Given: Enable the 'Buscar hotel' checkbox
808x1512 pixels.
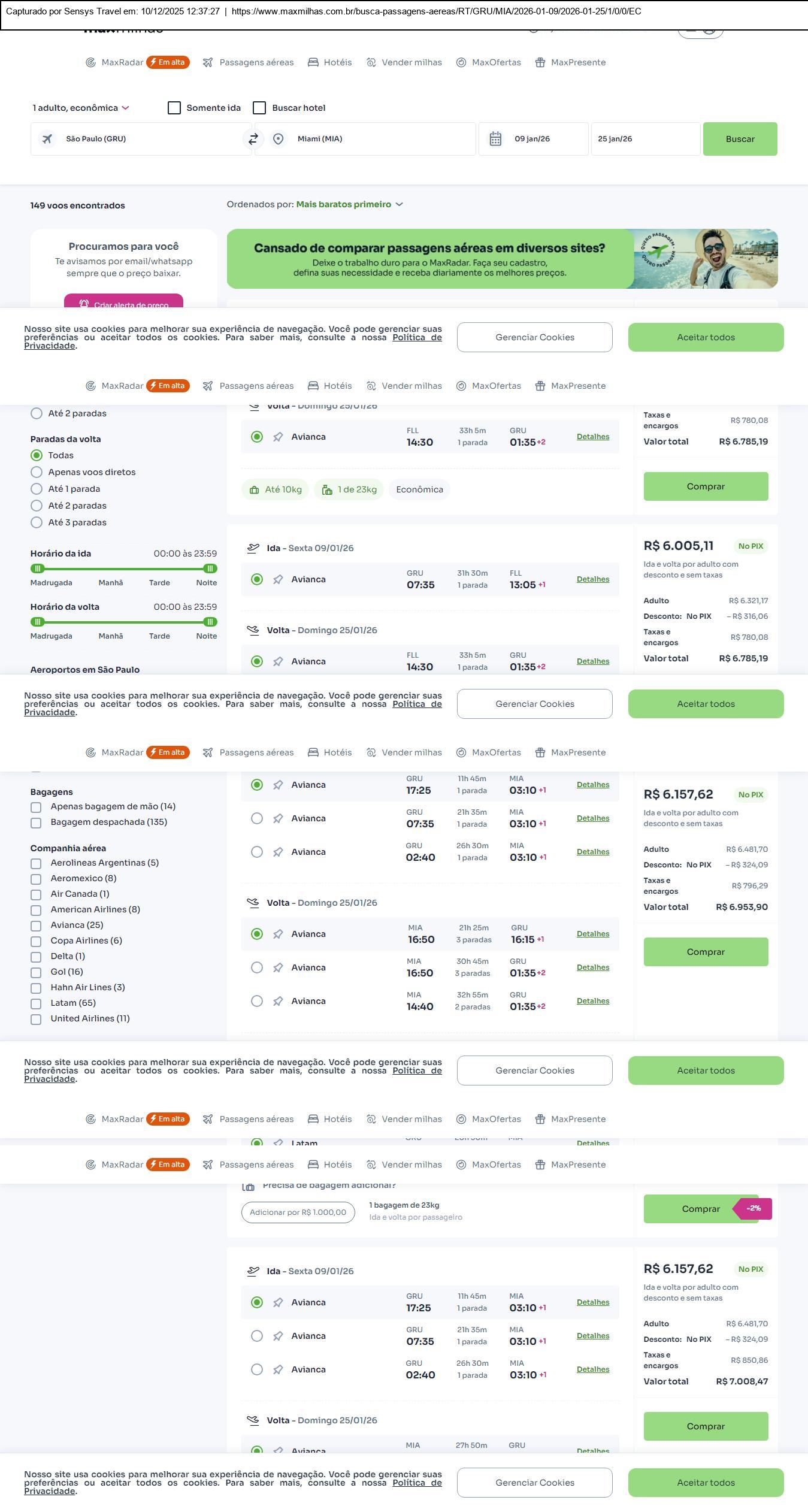Looking at the screenshot, I should click(x=259, y=108).
